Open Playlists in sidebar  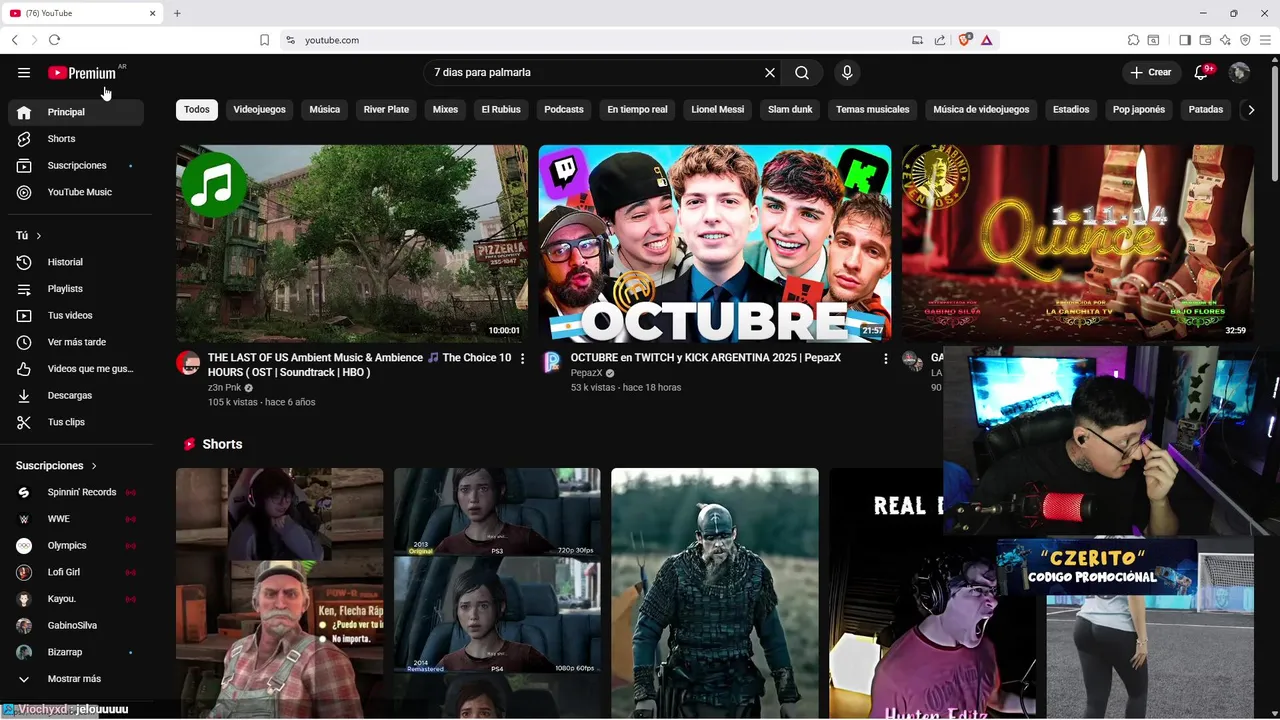pos(76,289)
